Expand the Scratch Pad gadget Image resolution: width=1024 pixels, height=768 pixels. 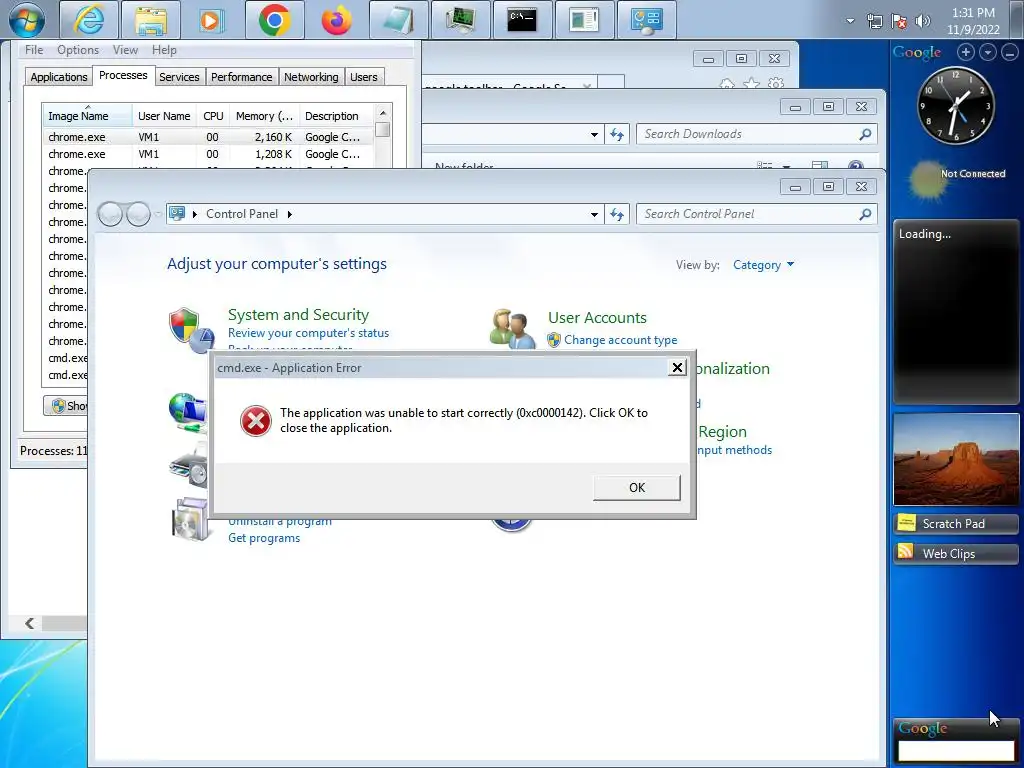coord(955,524)
